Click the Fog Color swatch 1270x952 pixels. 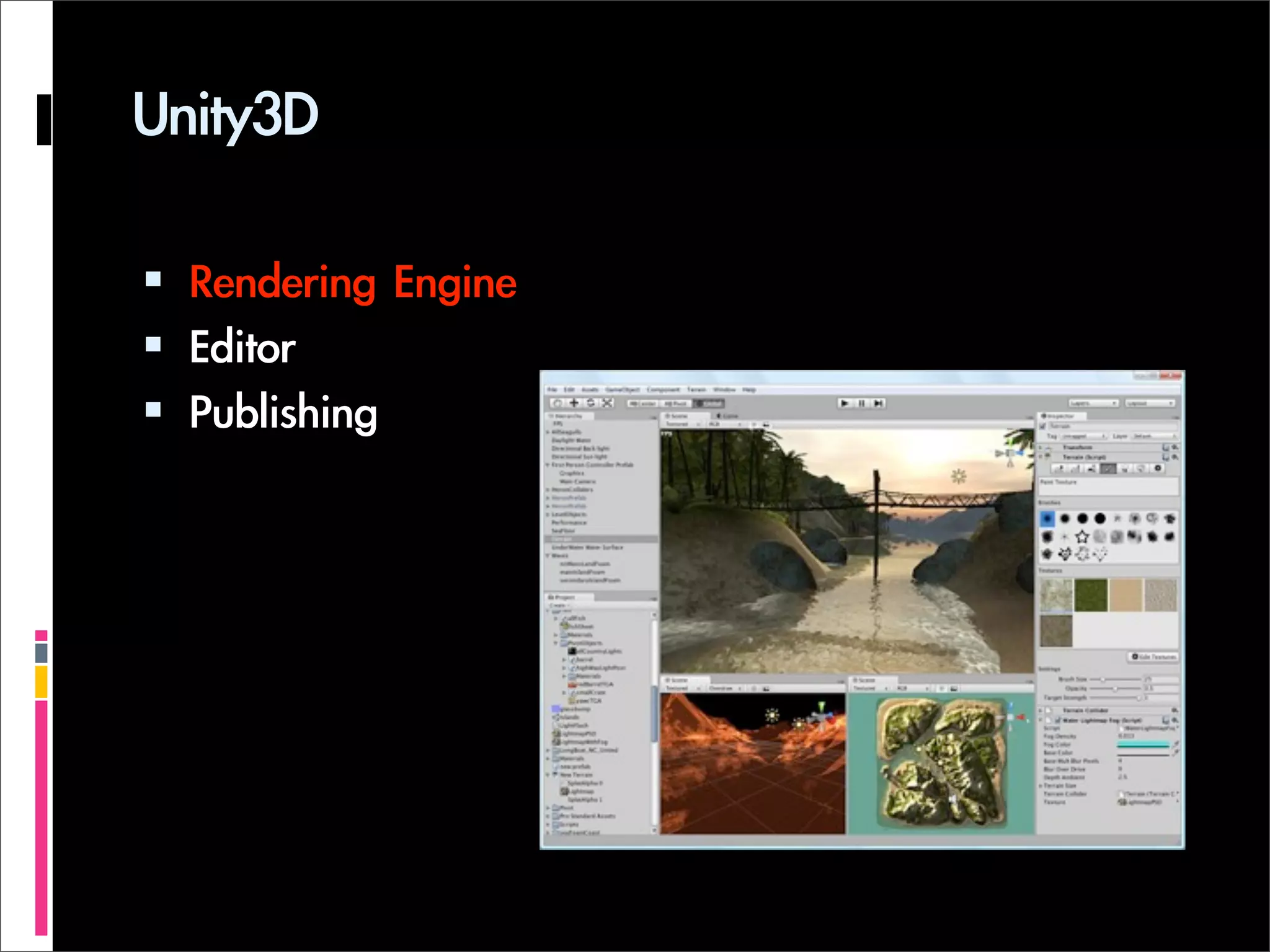pos(1142,744)
